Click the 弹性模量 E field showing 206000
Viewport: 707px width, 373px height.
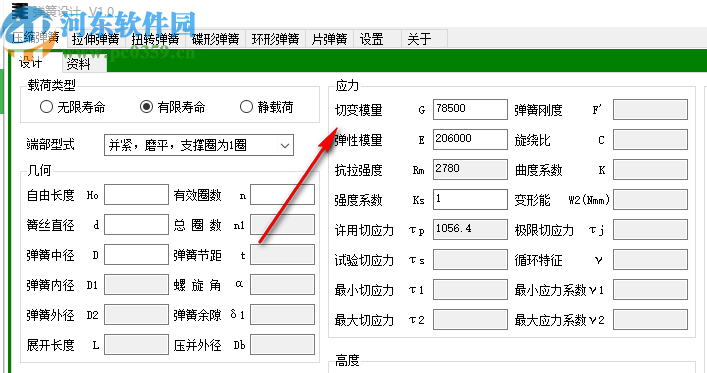tap(470, 139)
